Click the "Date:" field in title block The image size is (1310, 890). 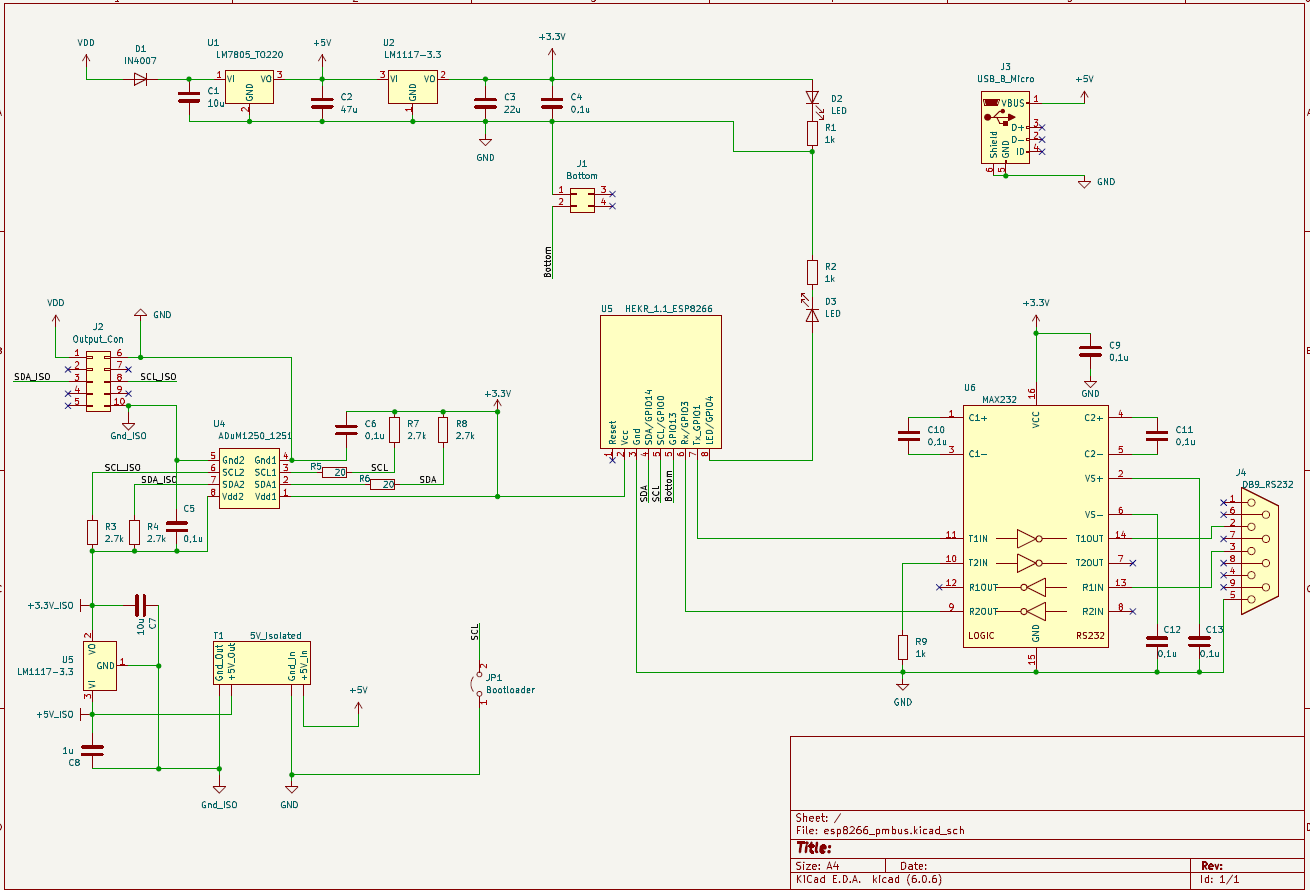point(913,866)
